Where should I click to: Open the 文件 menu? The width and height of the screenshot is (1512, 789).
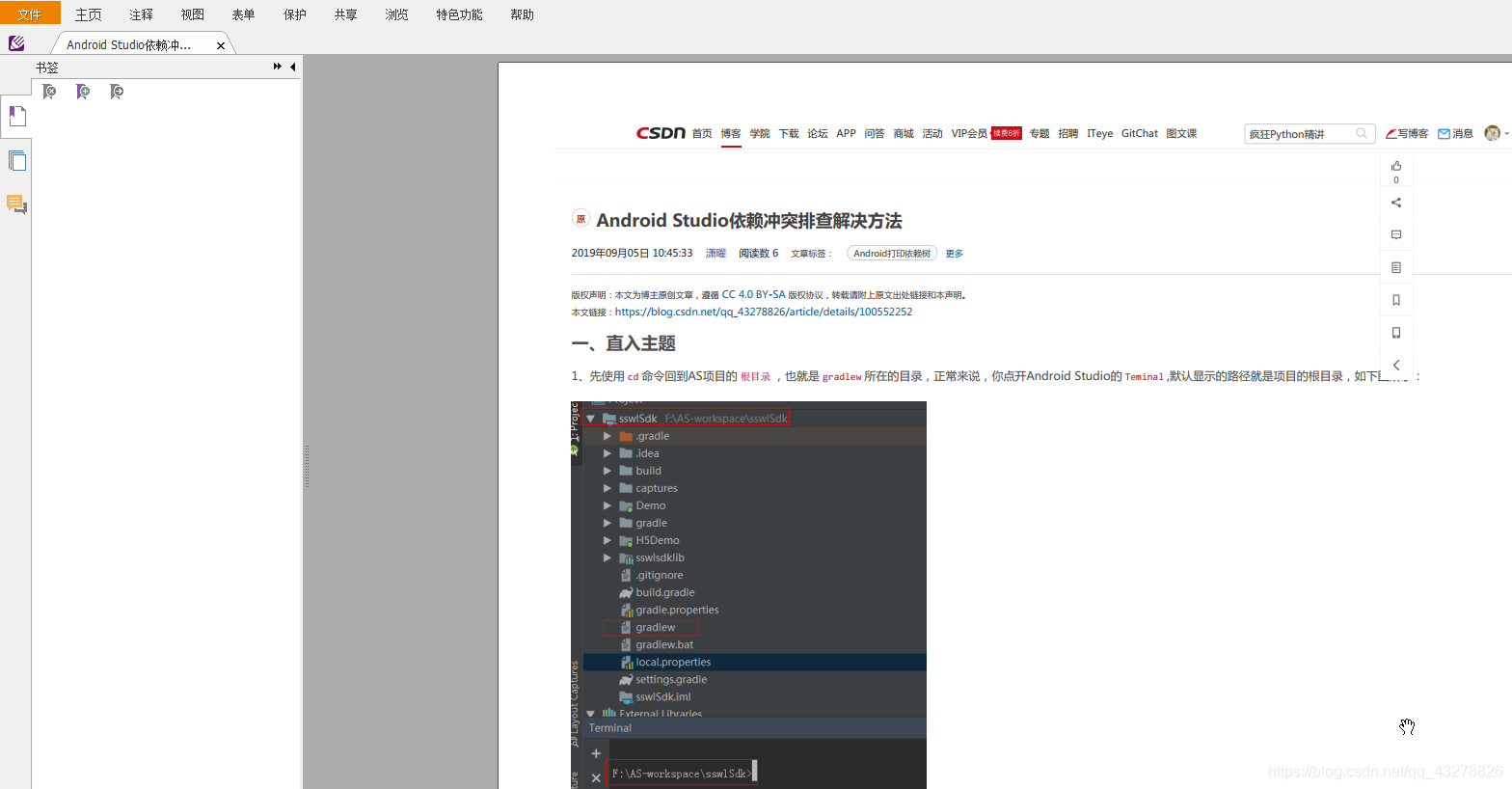pyautogui.click(x=30, y=14)
